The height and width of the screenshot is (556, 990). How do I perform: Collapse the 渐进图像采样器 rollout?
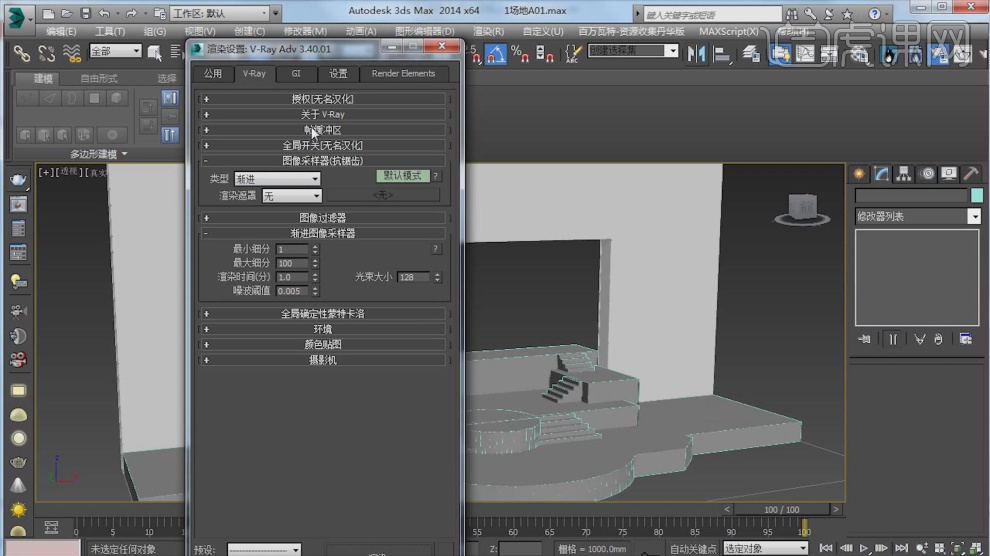click(x=323, y=234)
